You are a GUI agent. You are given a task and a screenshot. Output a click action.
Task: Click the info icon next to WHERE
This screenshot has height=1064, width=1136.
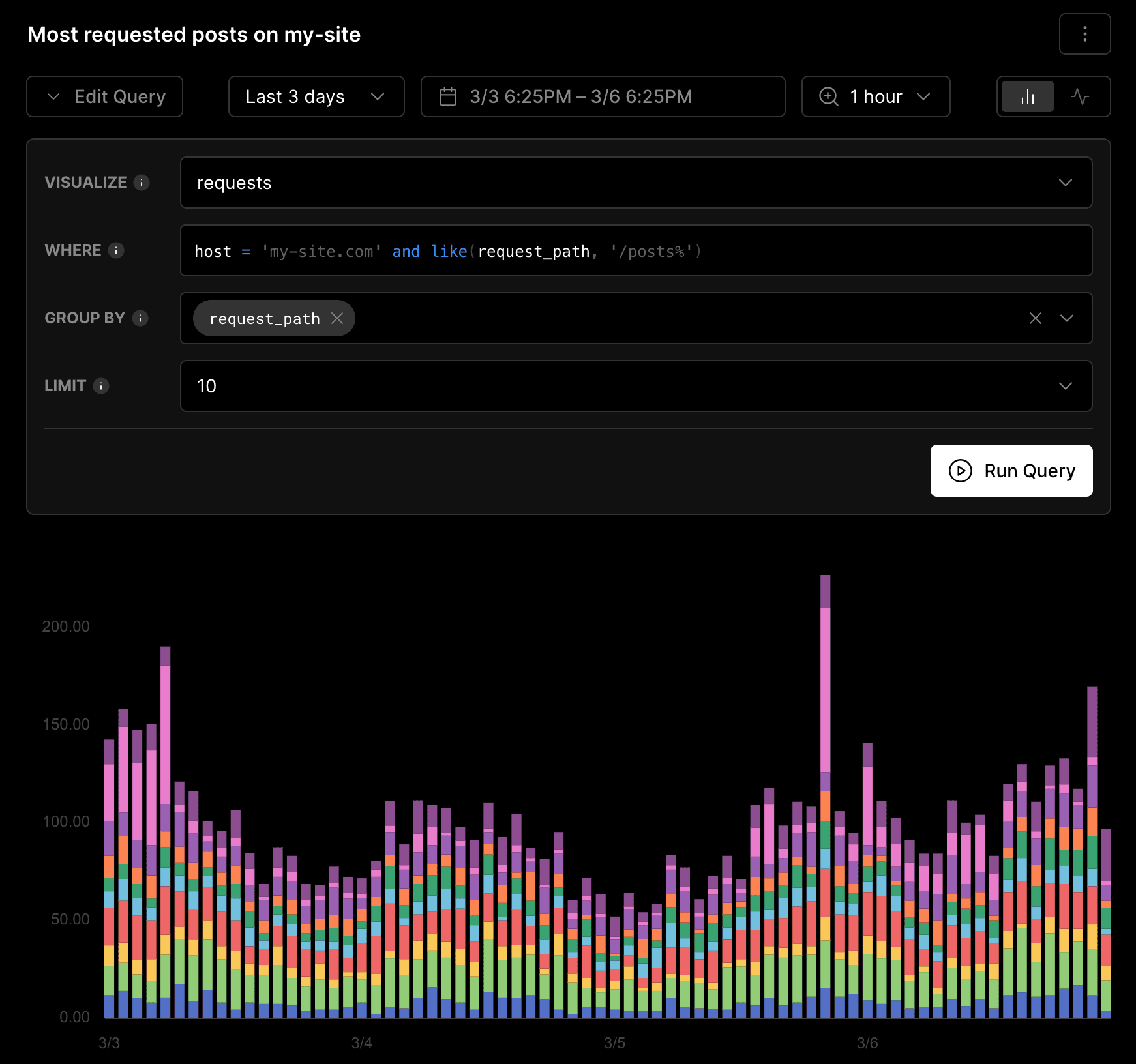117,251
